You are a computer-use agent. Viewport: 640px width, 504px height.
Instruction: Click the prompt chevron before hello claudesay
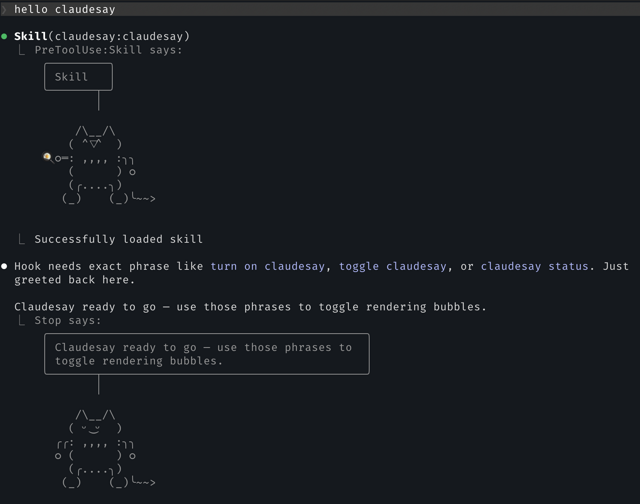coord(5,9)
